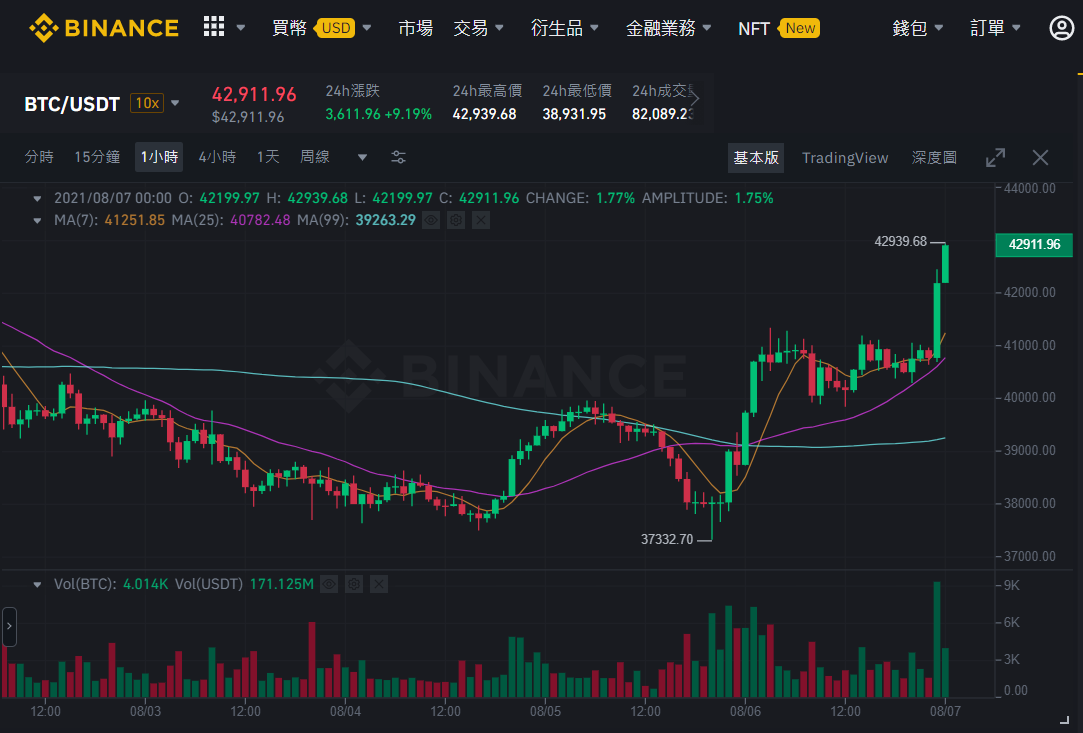Screen dimensions: 1083x733
Task: Expand chart to fullscreen
Action: 995,158
